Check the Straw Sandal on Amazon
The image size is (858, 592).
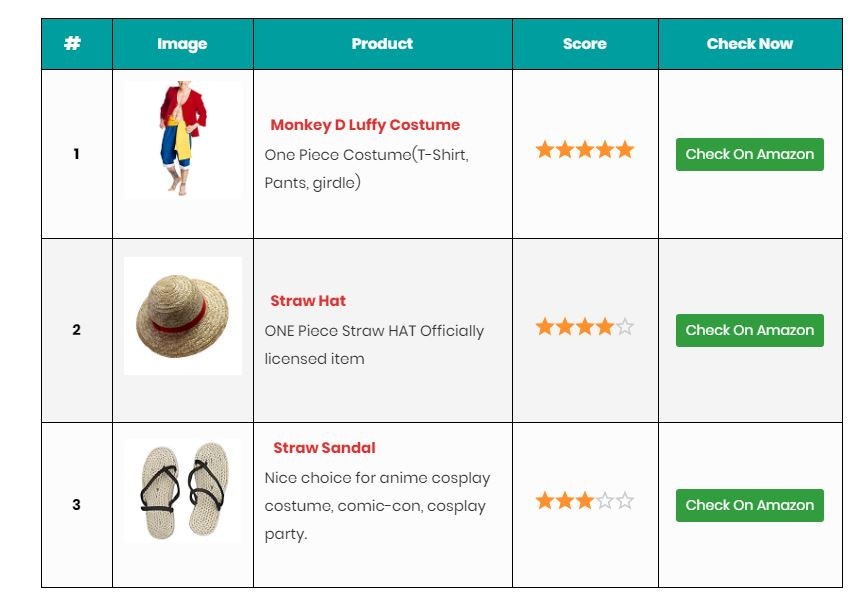pyautogui.click(x=749, y=505)
